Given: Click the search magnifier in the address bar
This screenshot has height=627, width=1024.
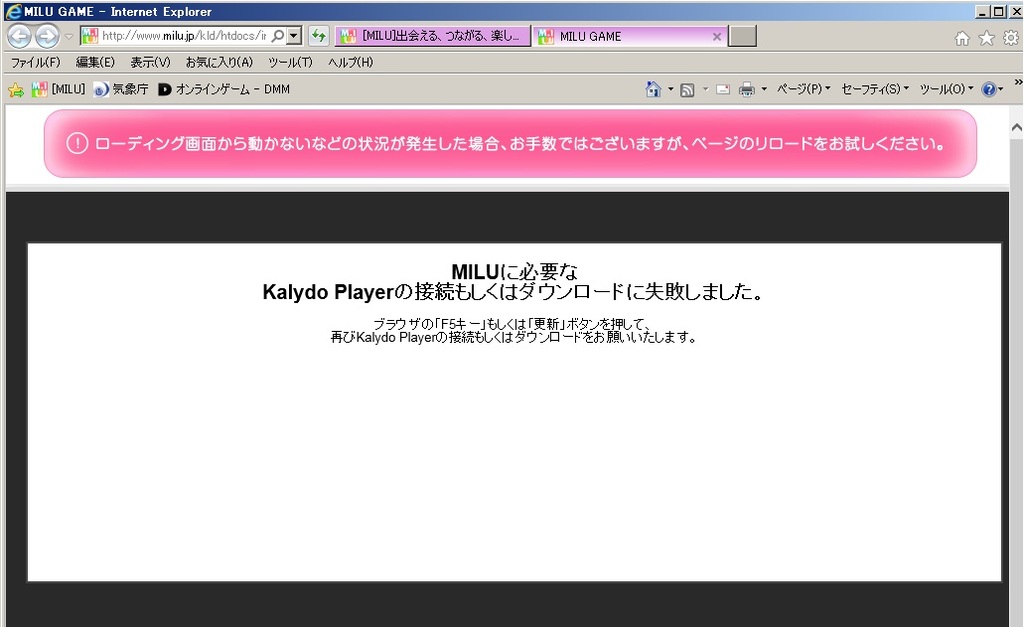Looking at the screenshot, I should point(277,36).
